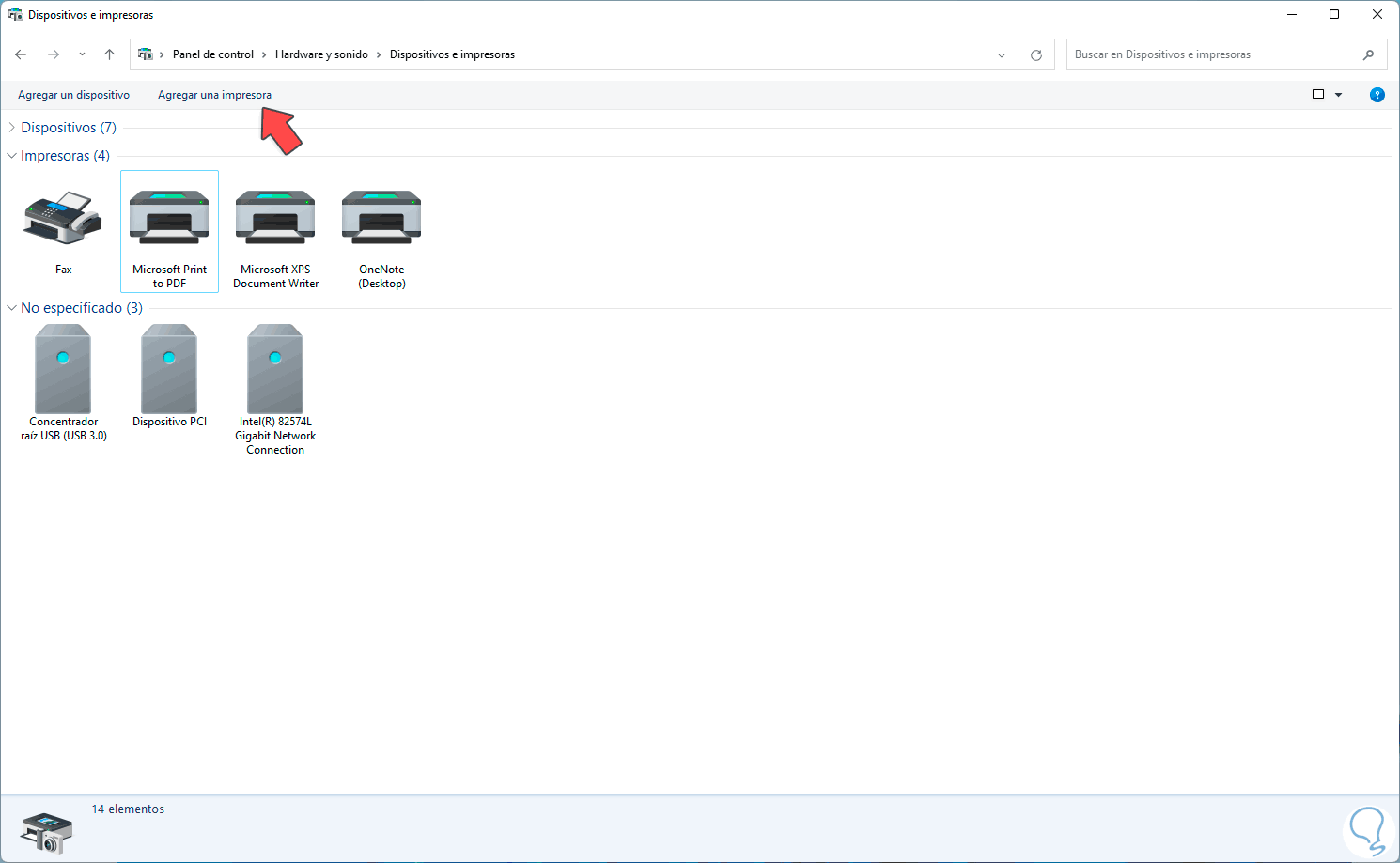Close the Dispositivos e impresoras window
1400x863 pixels.
click(x=1377, y=14)
